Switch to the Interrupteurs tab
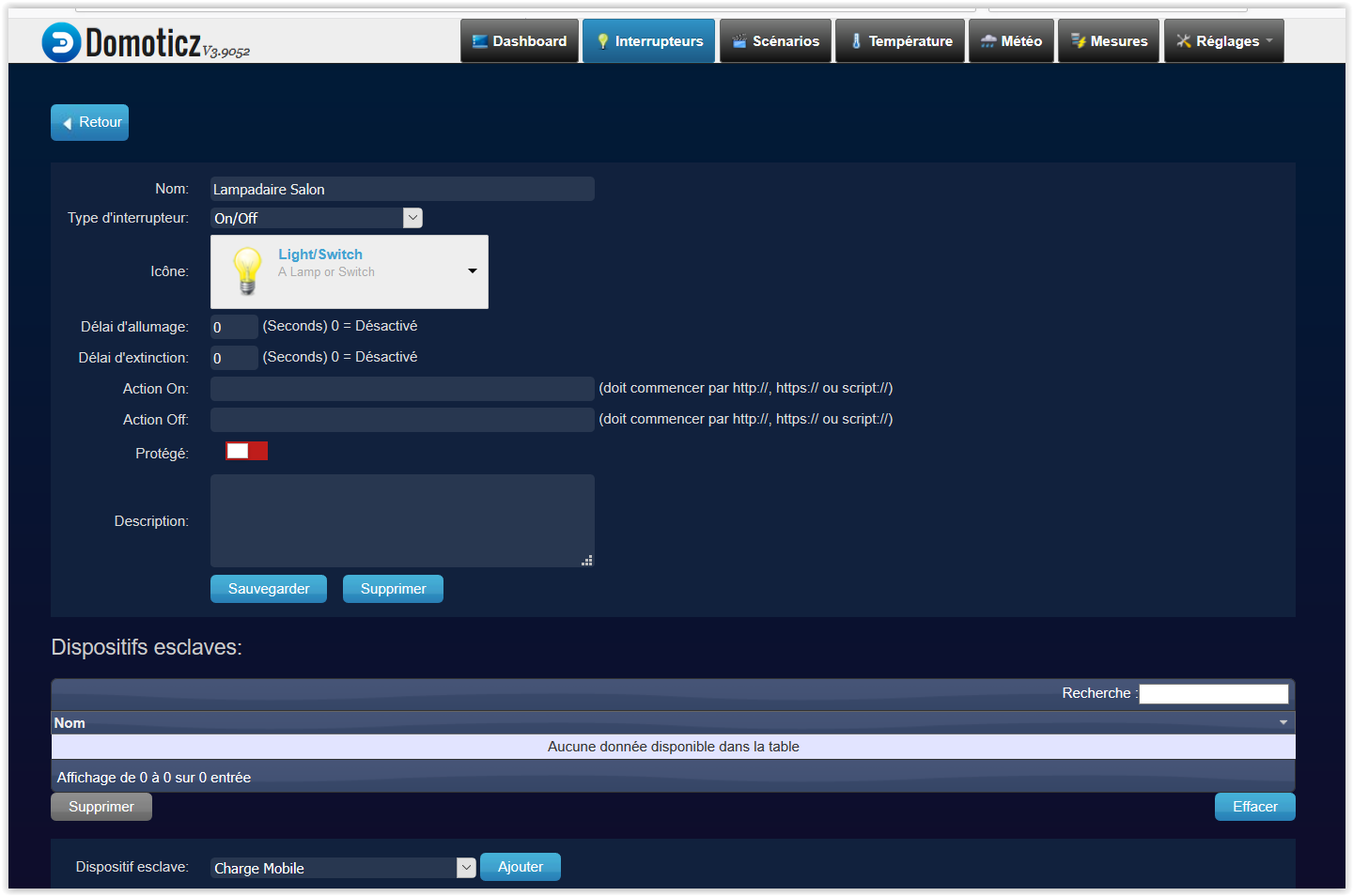The width and height of the screenshot is (1353, 896). (x=648, y=41)
